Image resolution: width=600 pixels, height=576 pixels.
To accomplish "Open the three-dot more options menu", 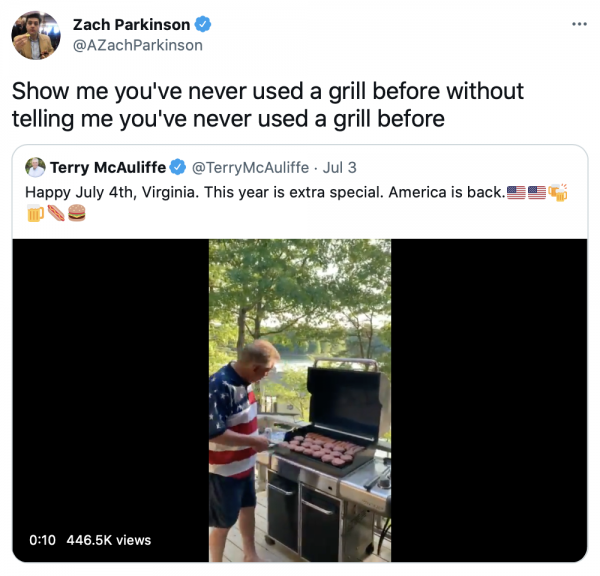I will pyautogui.click(x=579, y=24).
